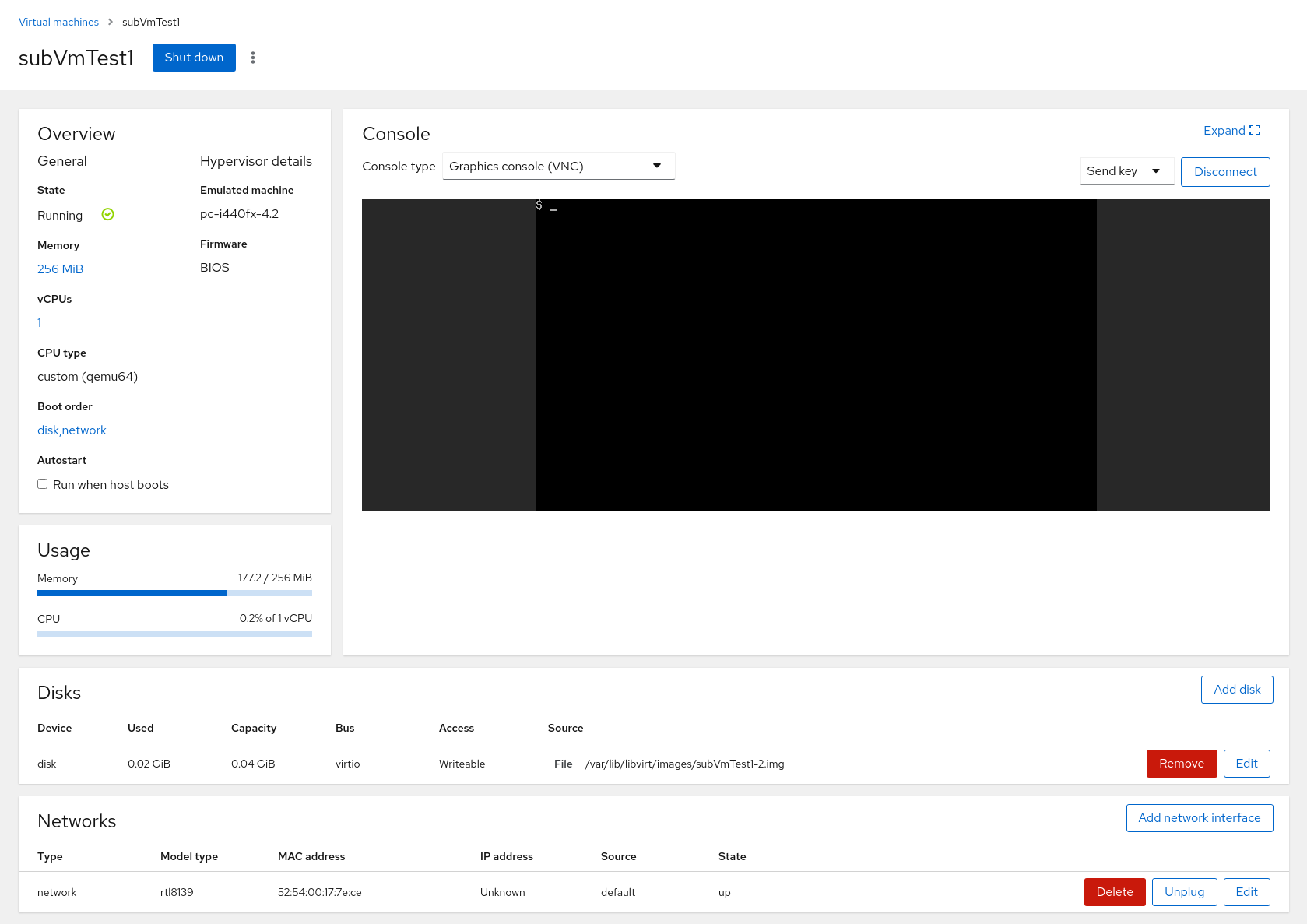Go to Virtual machines breadcrumb
The image size is (1307, 924).
[58, 22]
